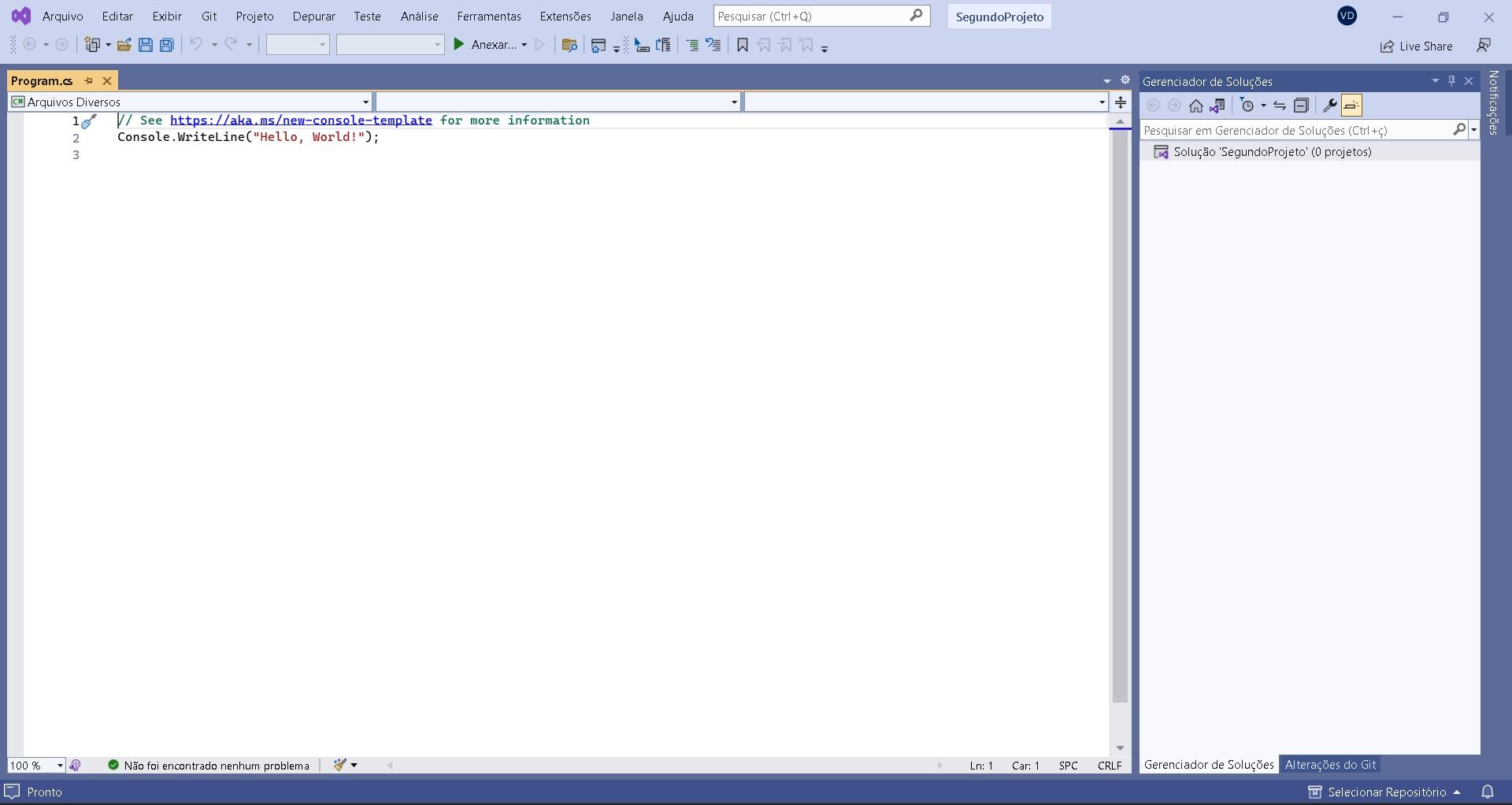Click the Collapse All icon
1512x805 pixels.
coord(1302,106)
